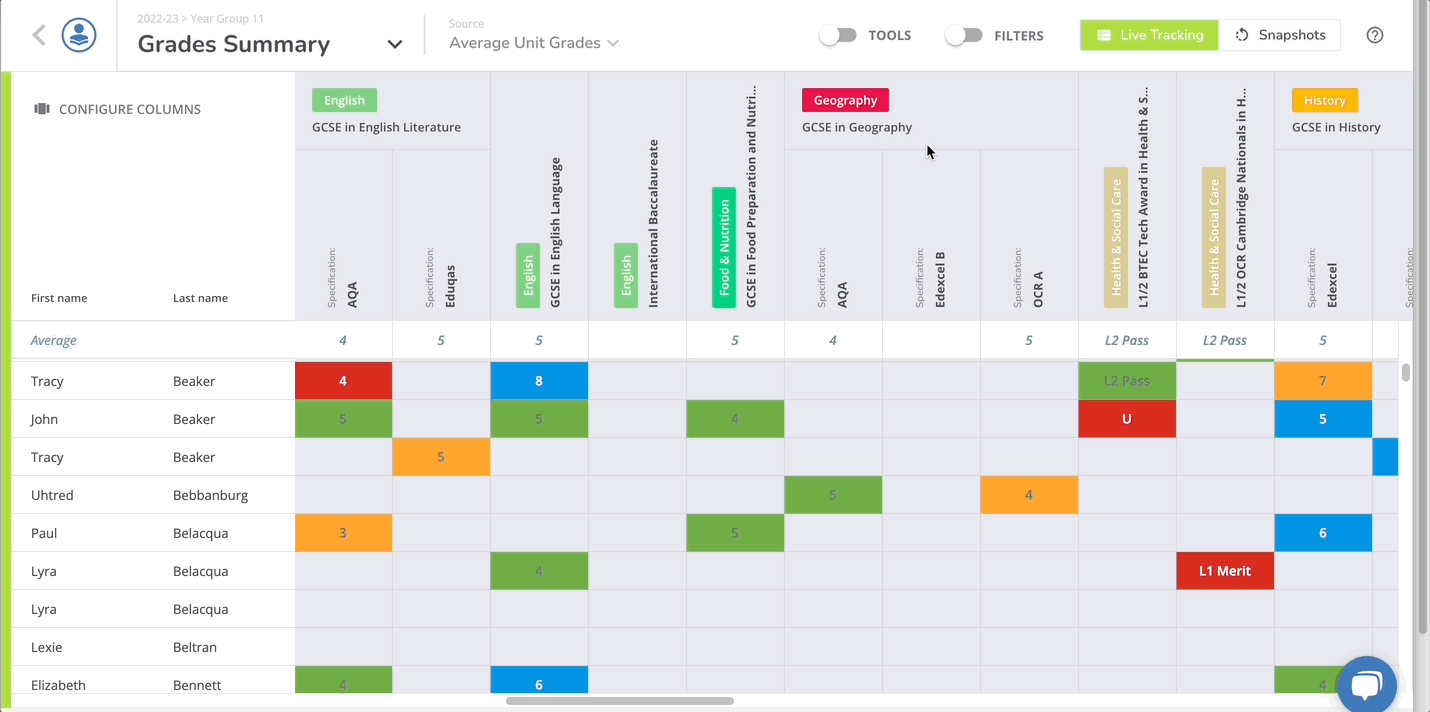1430x712 pixels.
Task: Click the English subject tag
Action: tap(344, 100)
